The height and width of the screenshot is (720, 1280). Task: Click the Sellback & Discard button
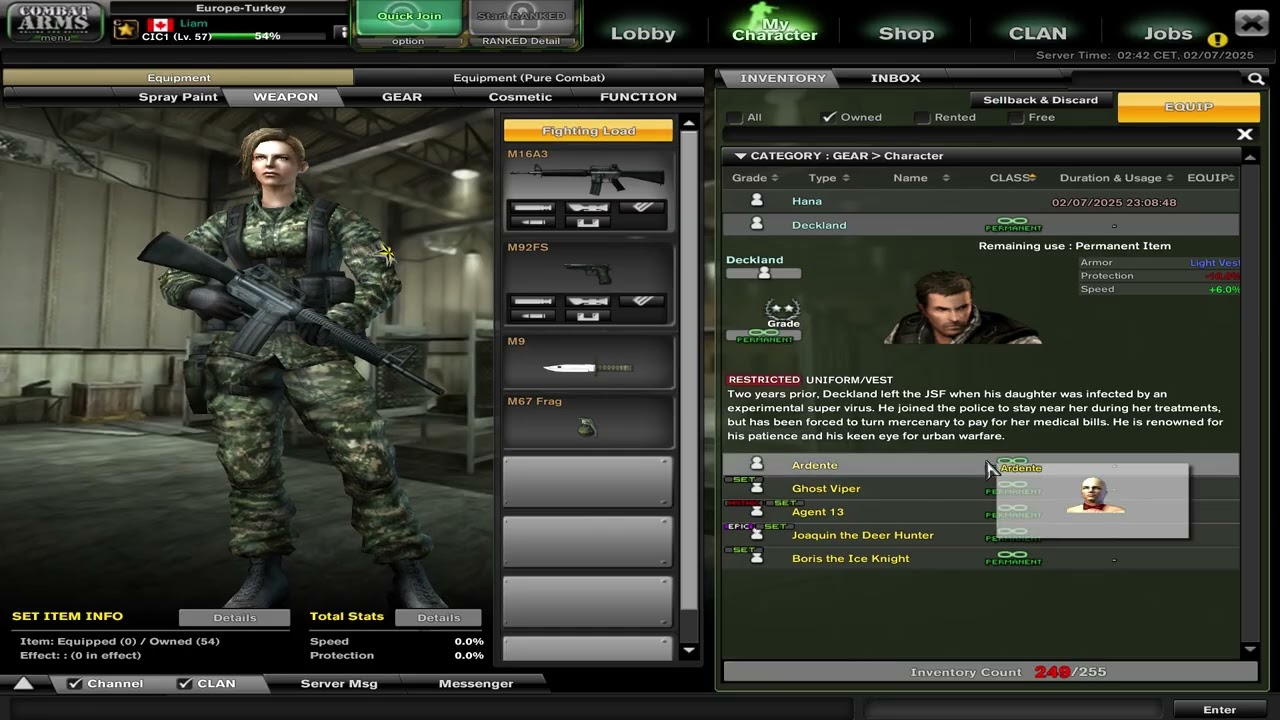1040,100
